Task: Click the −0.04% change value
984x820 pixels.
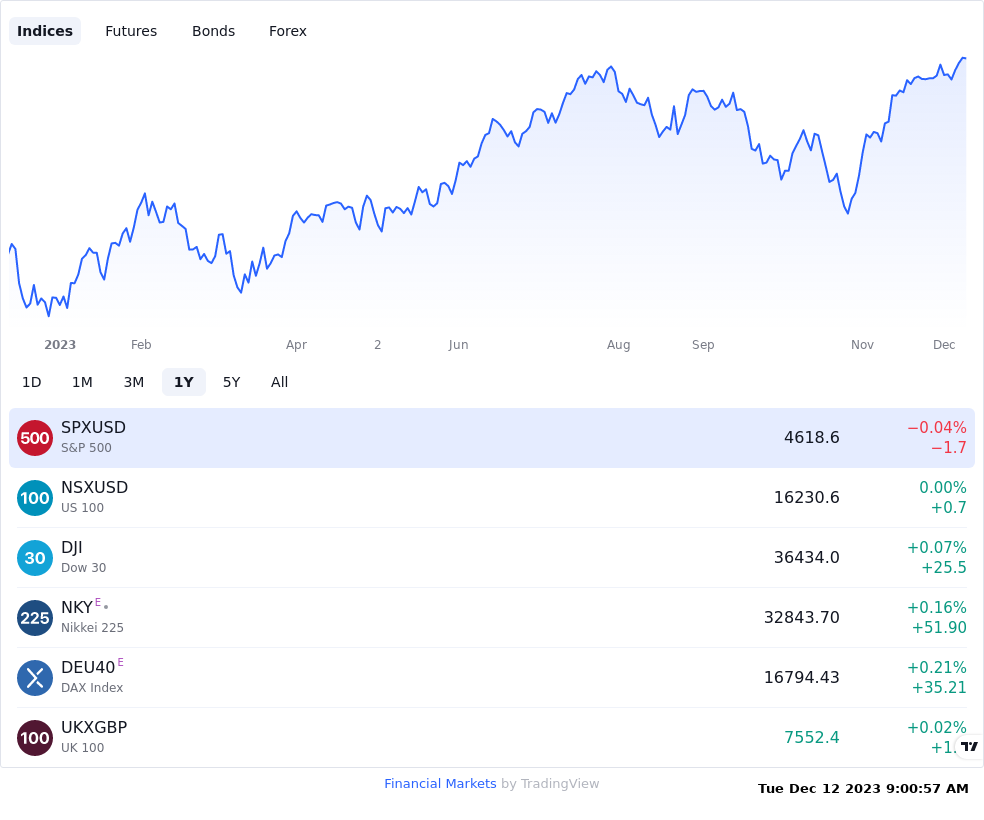Action: pos(937,427)
